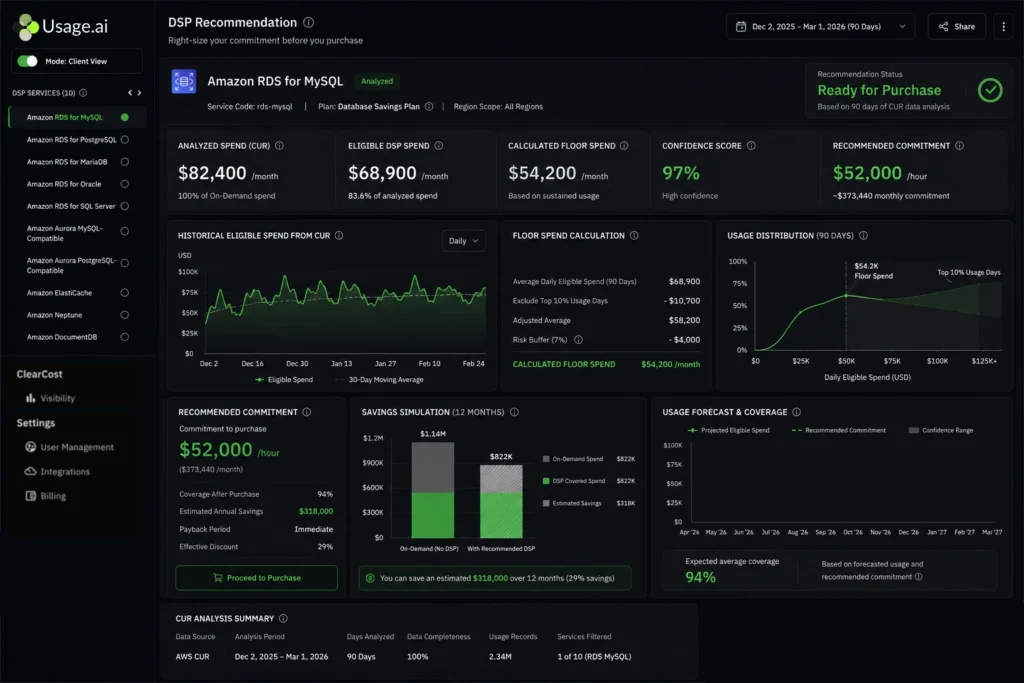Select Amazon RDS for Oracle radio
Image resolution: width=1024 pixels, height=683 pixels.
point(125,184)
